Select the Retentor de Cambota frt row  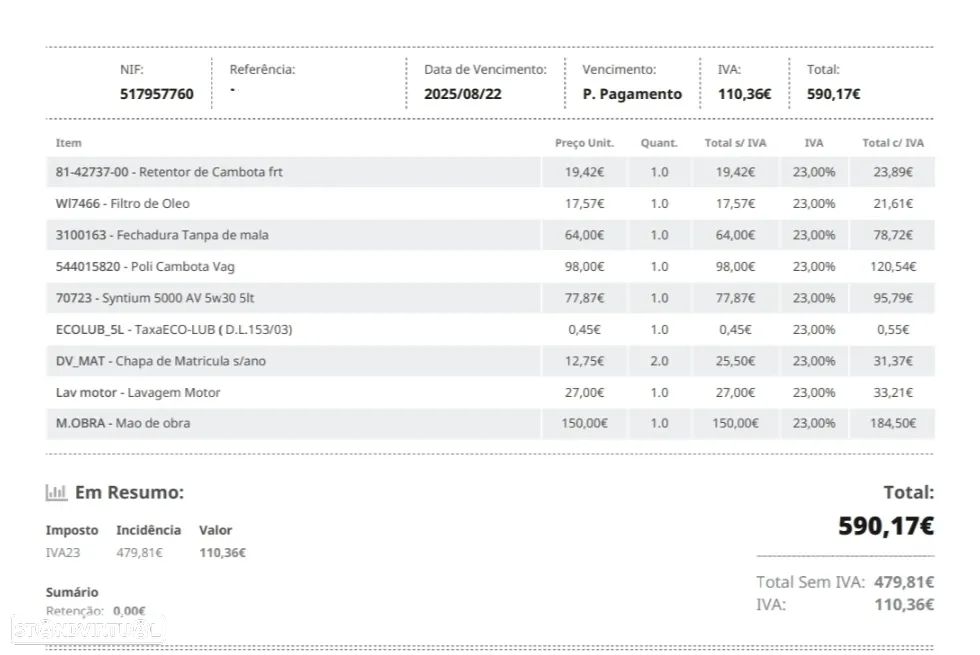169,172
